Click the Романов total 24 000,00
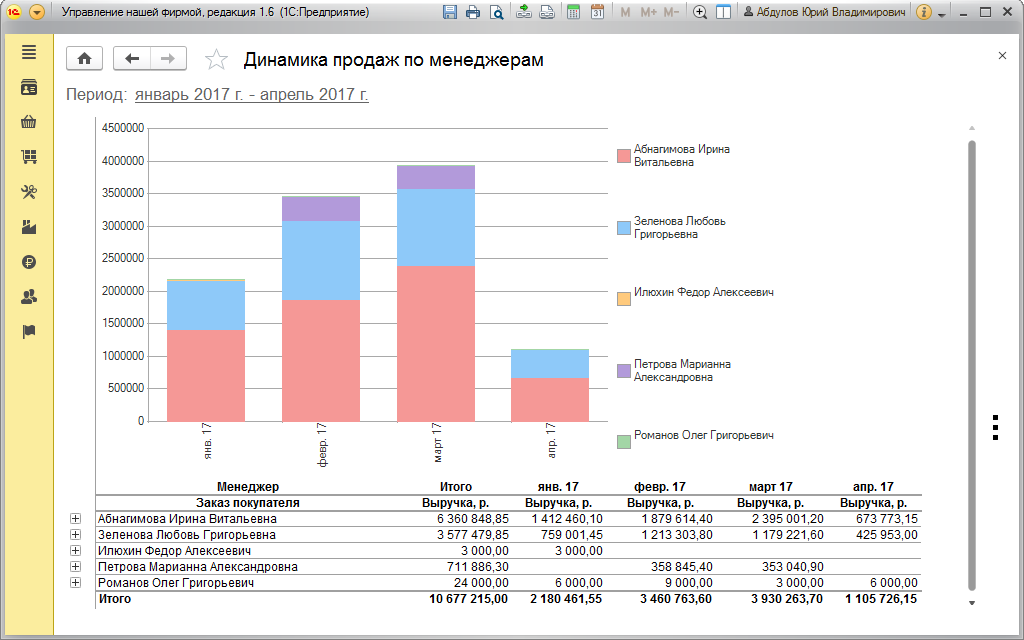The width and height of the screenshot is (1024, 640). 481,583
